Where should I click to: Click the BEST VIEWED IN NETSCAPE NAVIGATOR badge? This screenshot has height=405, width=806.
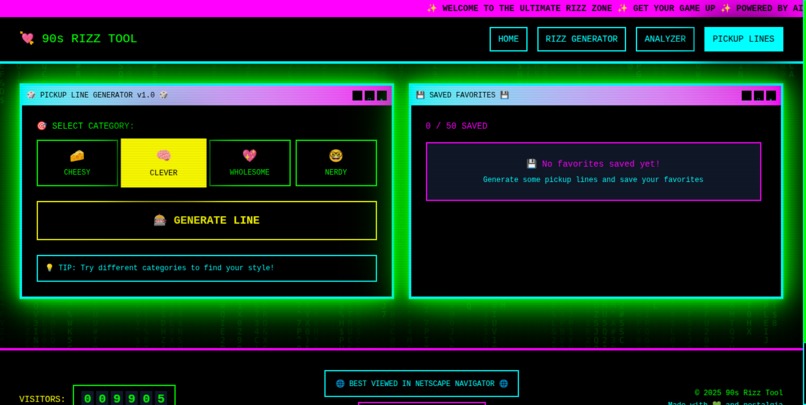click(x=421, y=383)
